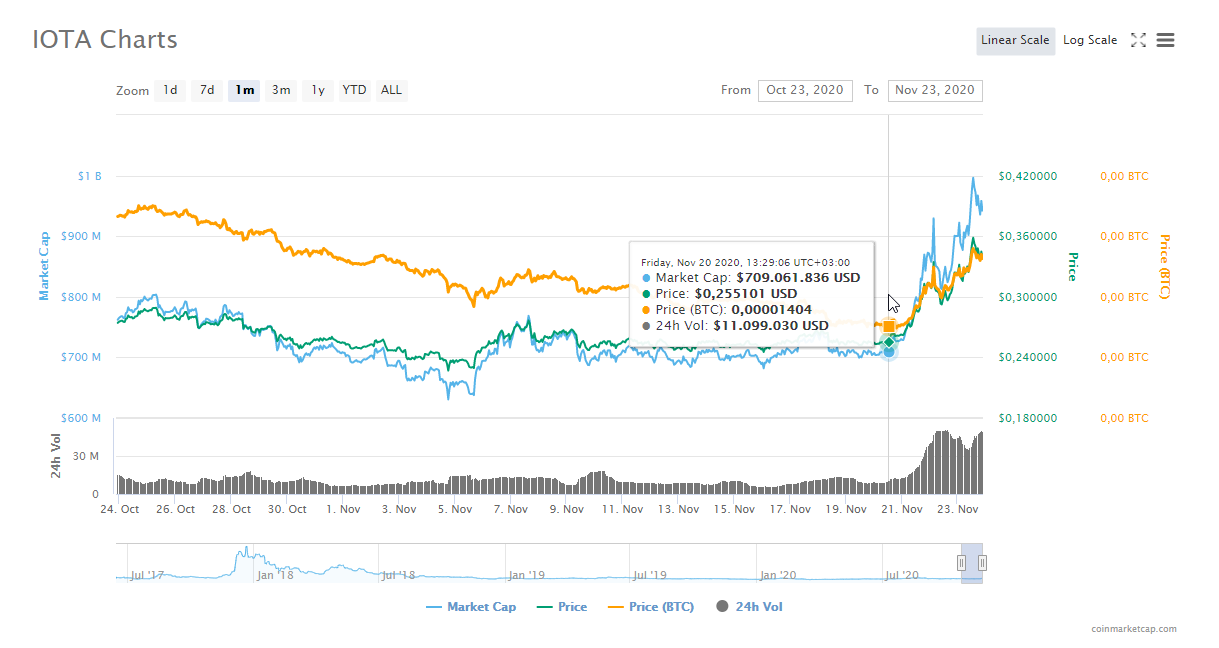Click the IOTA Charts heading
This screenshot has height=648, width=1219.
coord(105,40)
